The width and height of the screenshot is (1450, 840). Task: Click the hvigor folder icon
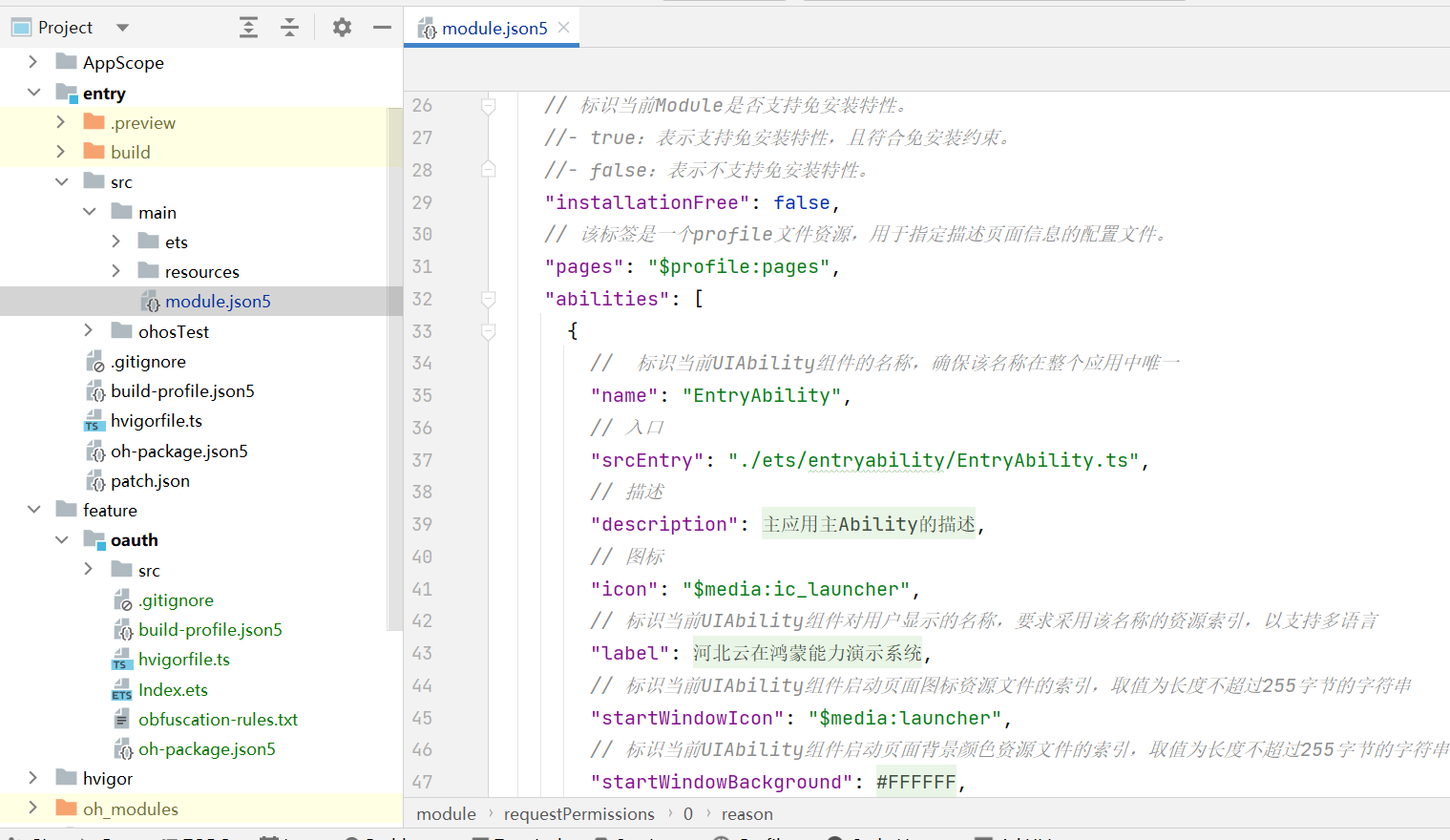[66, 778]
